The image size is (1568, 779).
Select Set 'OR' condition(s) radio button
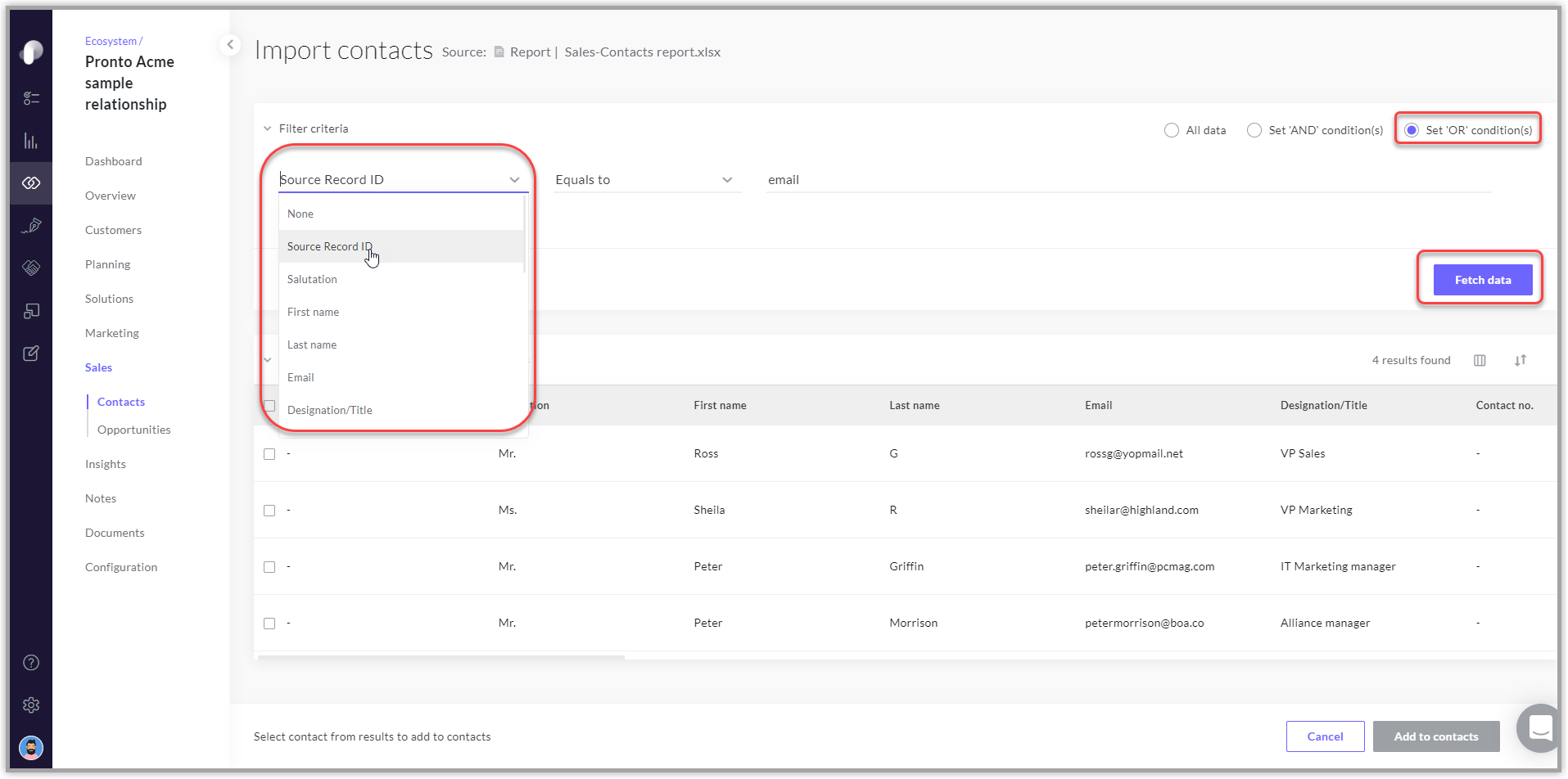pos(1412,130)
